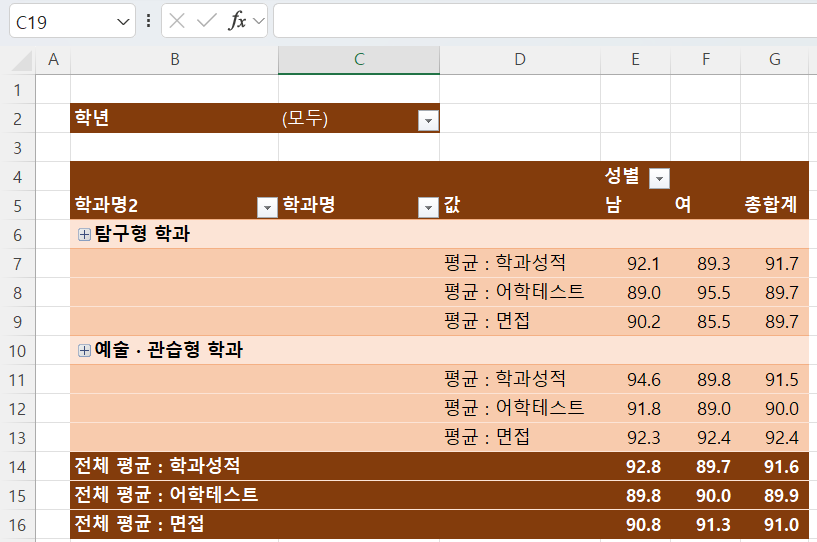
Task: Select the 전체 평균 : 학과성적 total row label
Action: [x=158, y=465]
